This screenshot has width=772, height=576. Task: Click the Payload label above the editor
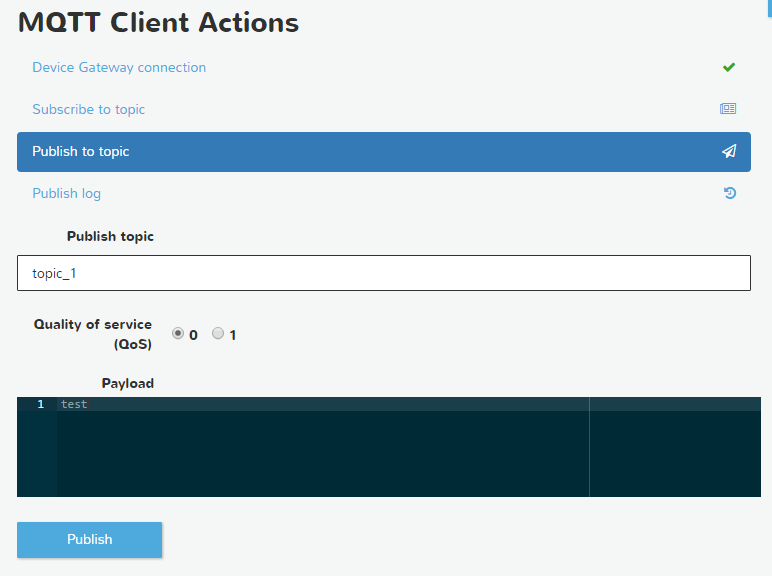coord(127,383)
